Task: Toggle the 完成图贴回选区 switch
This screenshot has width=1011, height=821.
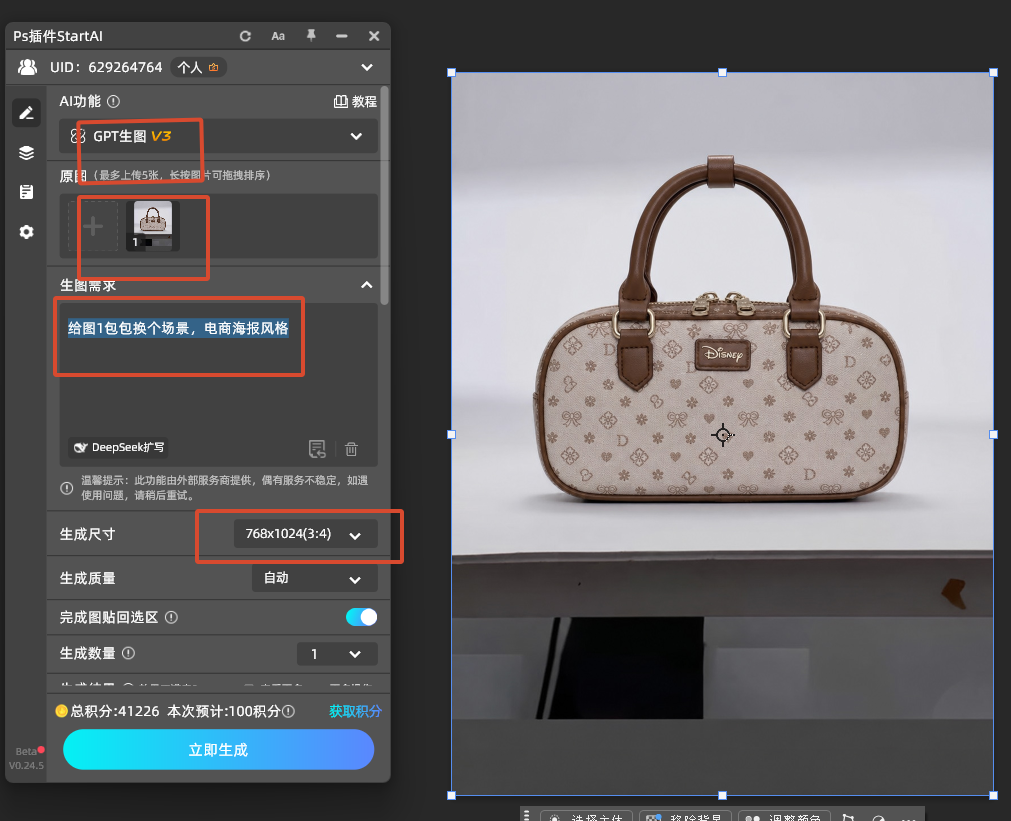Action: (362, 617)
